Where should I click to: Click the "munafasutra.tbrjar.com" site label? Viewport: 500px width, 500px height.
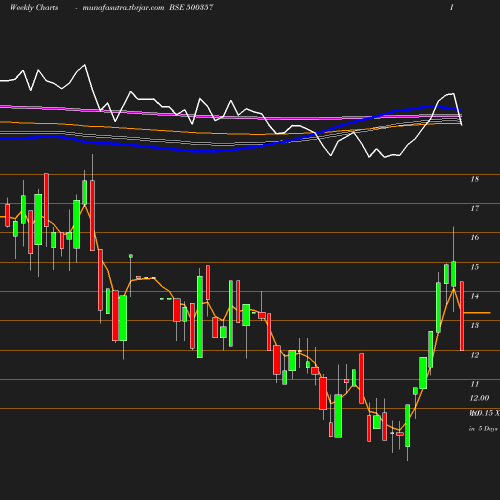point(123,7)
